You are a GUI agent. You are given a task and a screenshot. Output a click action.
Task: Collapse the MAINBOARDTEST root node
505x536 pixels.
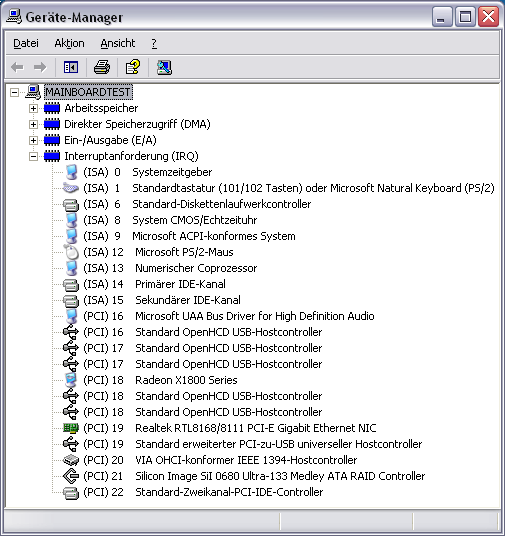(x=14, y=92)
